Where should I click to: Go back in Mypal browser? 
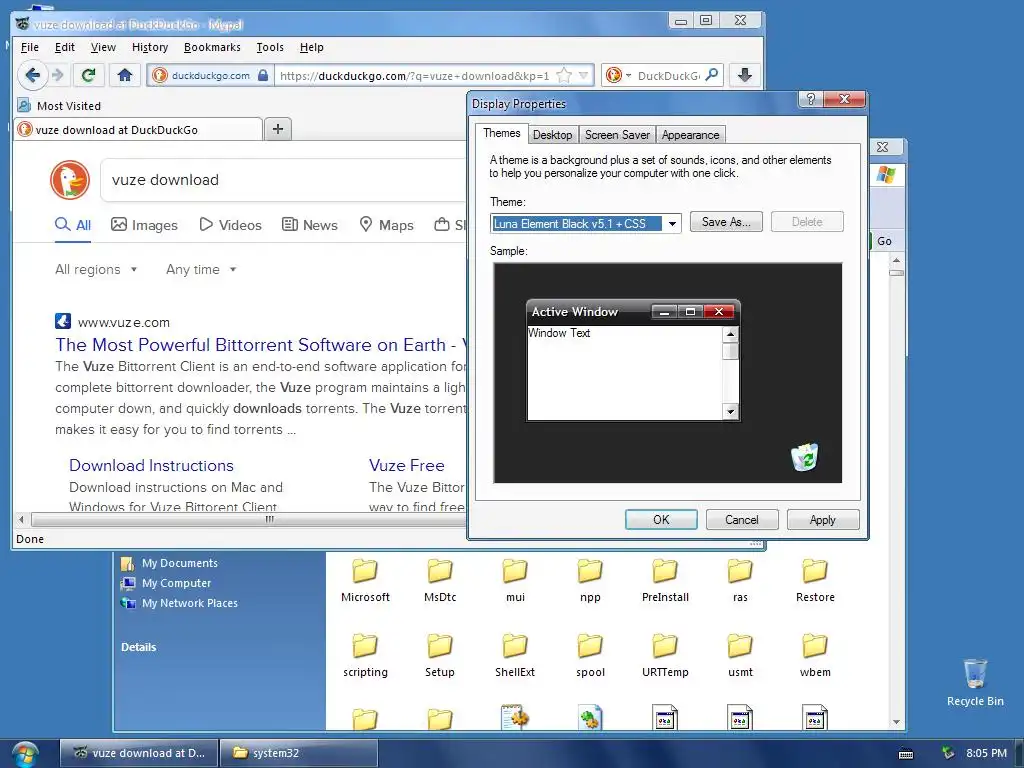tap(33, 75)
